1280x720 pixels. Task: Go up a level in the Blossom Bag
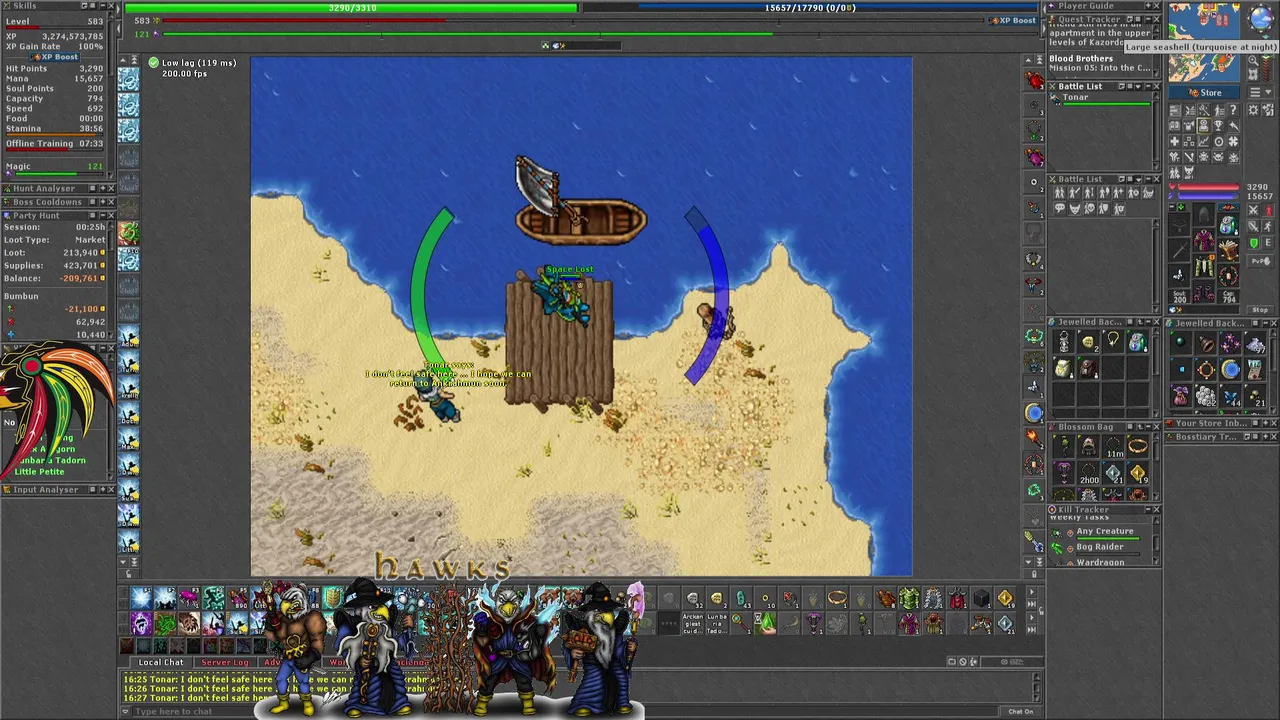tap(1140, 427)
